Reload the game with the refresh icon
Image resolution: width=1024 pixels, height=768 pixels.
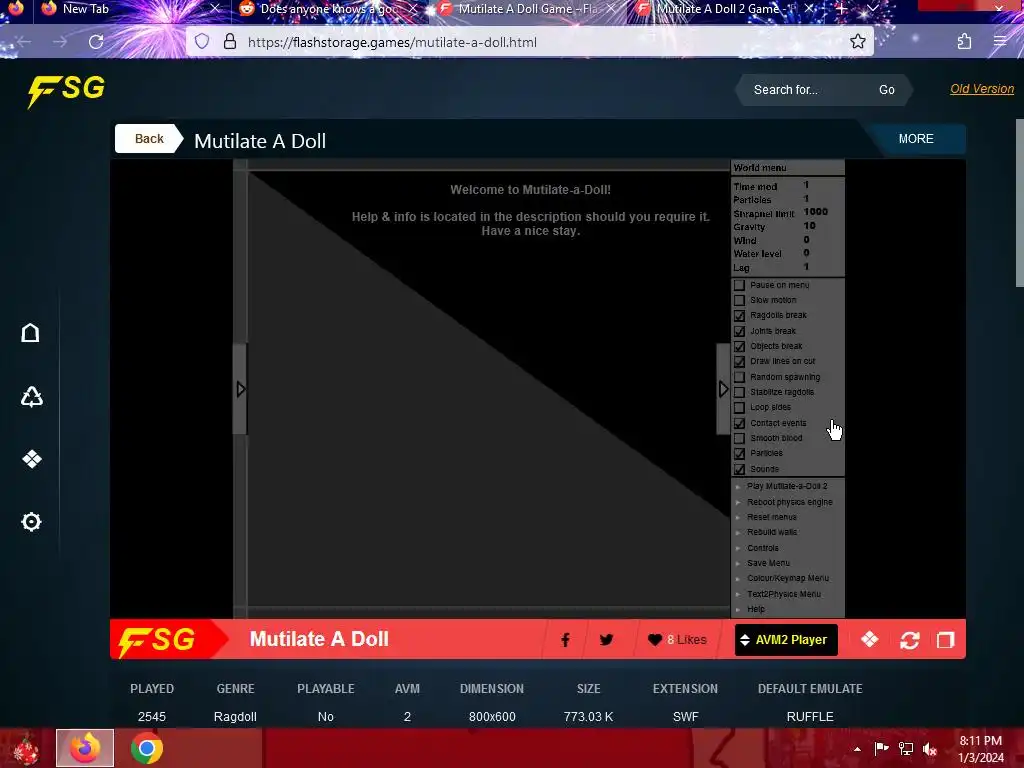[910, 640]
